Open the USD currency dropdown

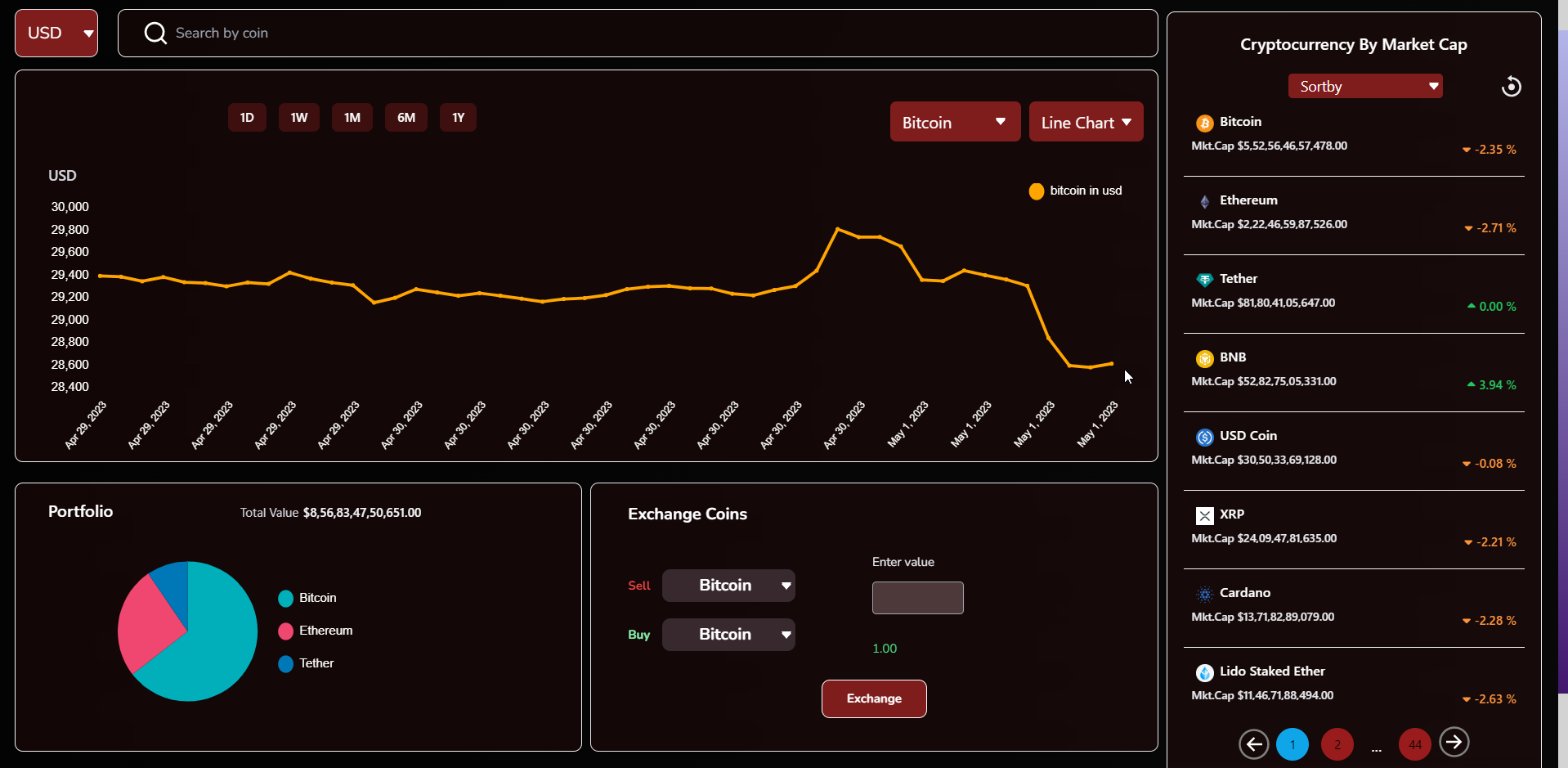56,33
